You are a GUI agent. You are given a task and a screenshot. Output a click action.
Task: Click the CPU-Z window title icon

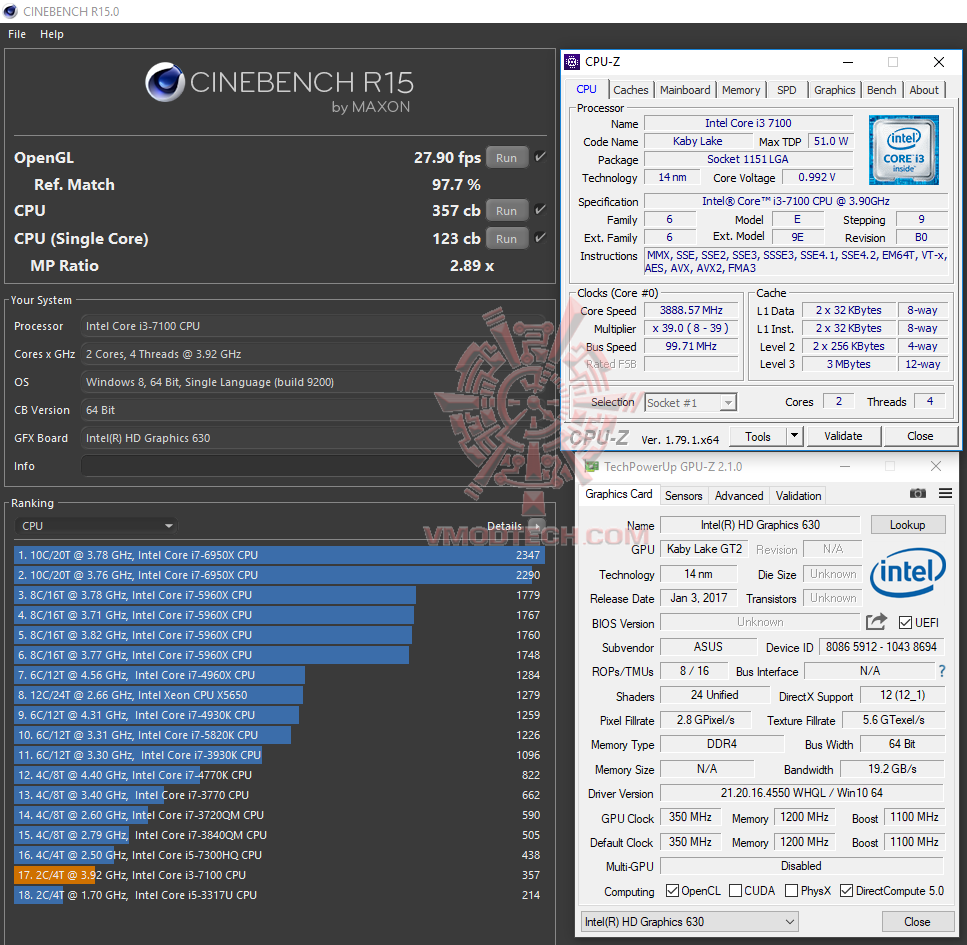(572, 62)
